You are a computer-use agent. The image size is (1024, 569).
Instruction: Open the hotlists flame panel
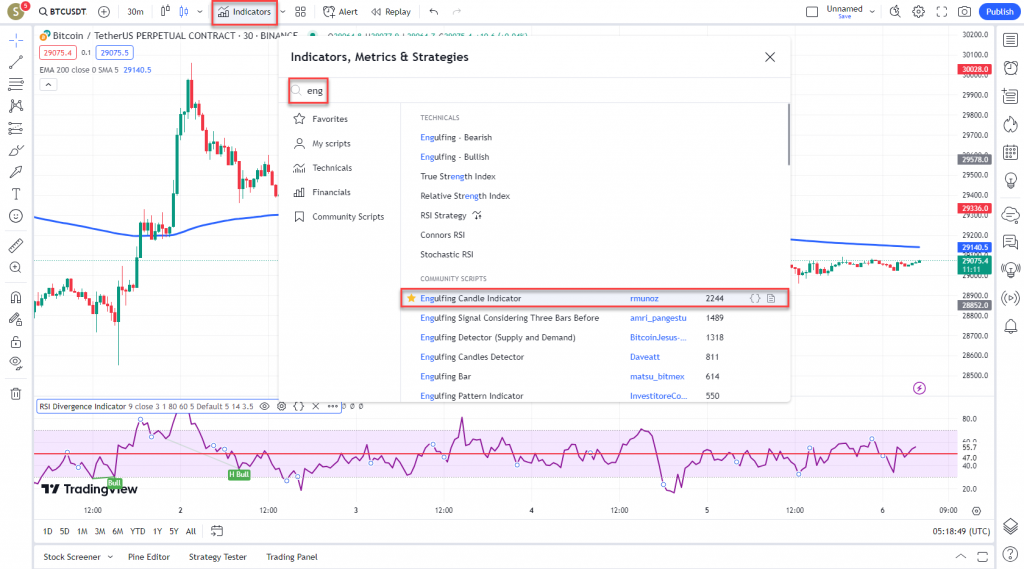(1010, 124)
